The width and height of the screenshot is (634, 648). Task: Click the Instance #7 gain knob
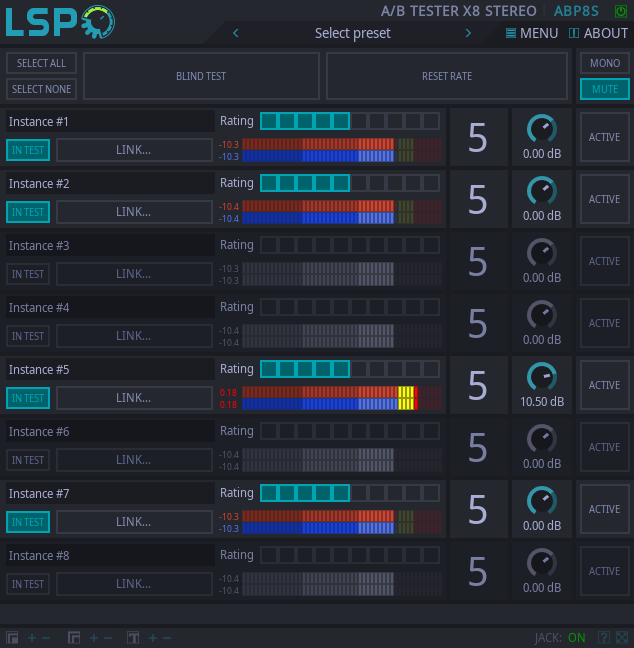tap(541, 502)
